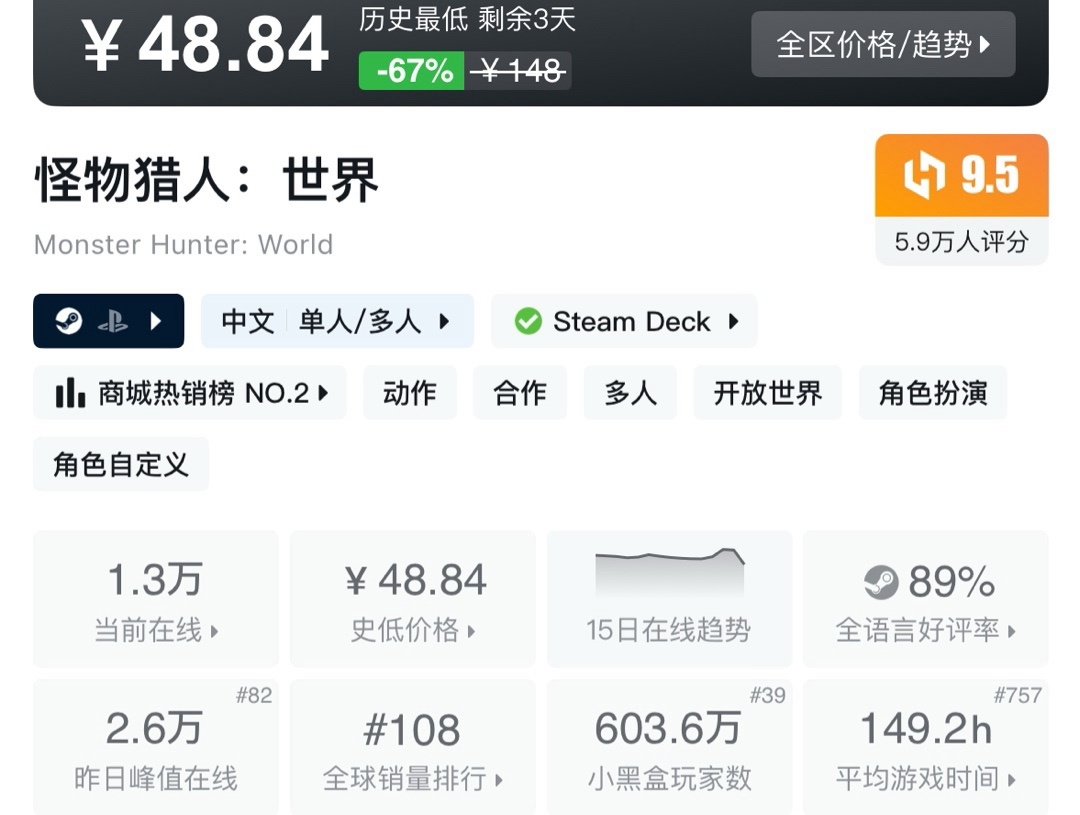
Task: Select the 开放世界 tag
Action: 768,393
